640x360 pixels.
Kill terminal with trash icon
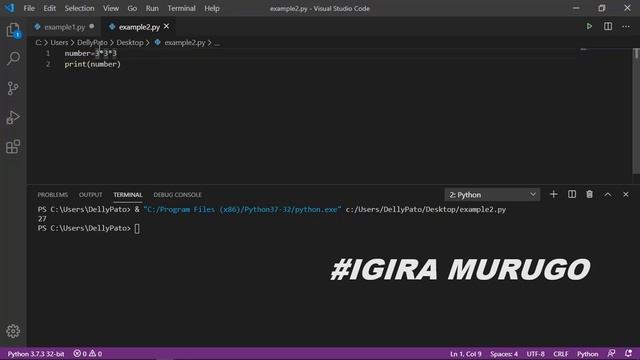click(x=589, y=194)
